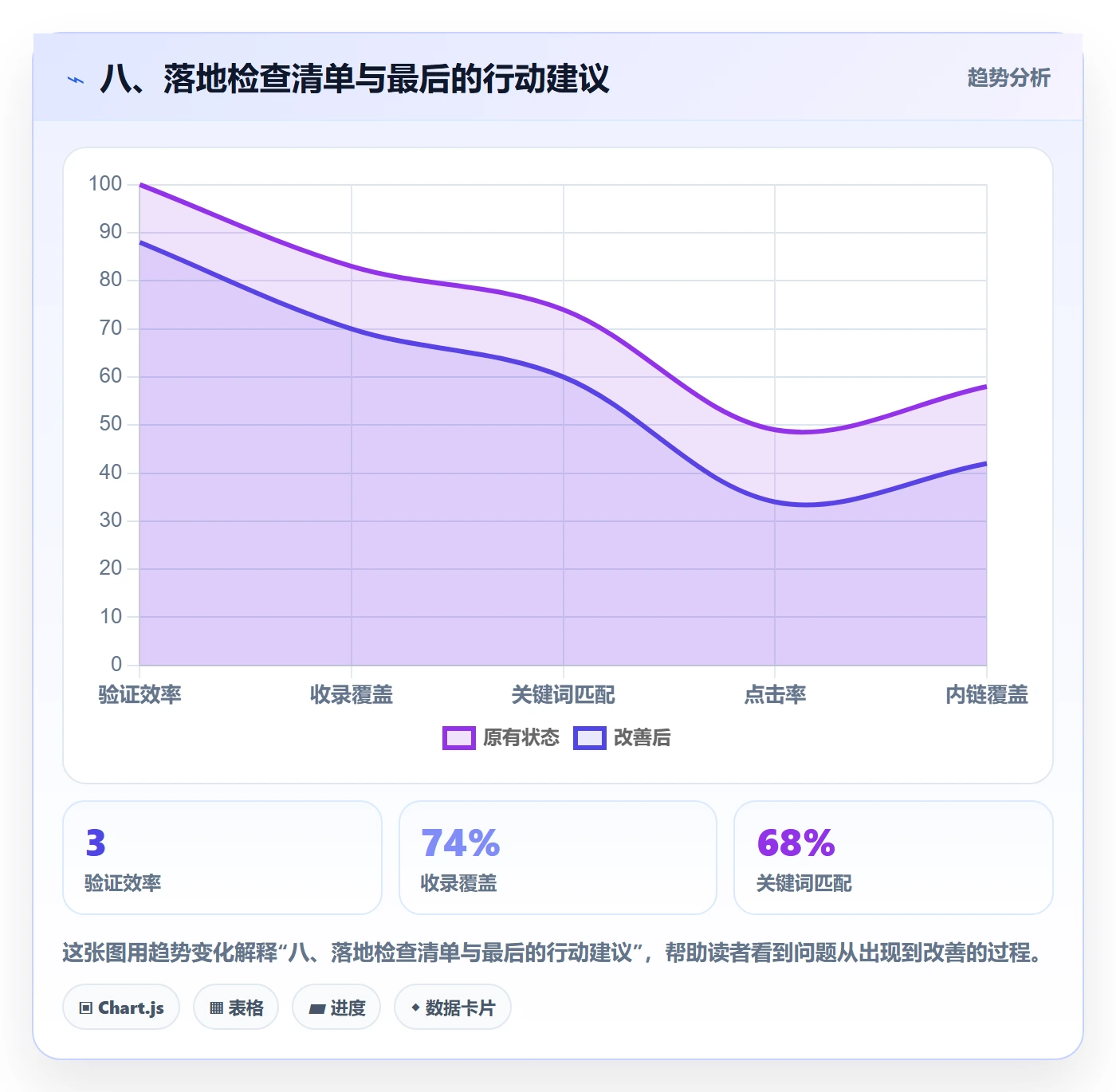Select the Chart.js tag

[121, 1008]
